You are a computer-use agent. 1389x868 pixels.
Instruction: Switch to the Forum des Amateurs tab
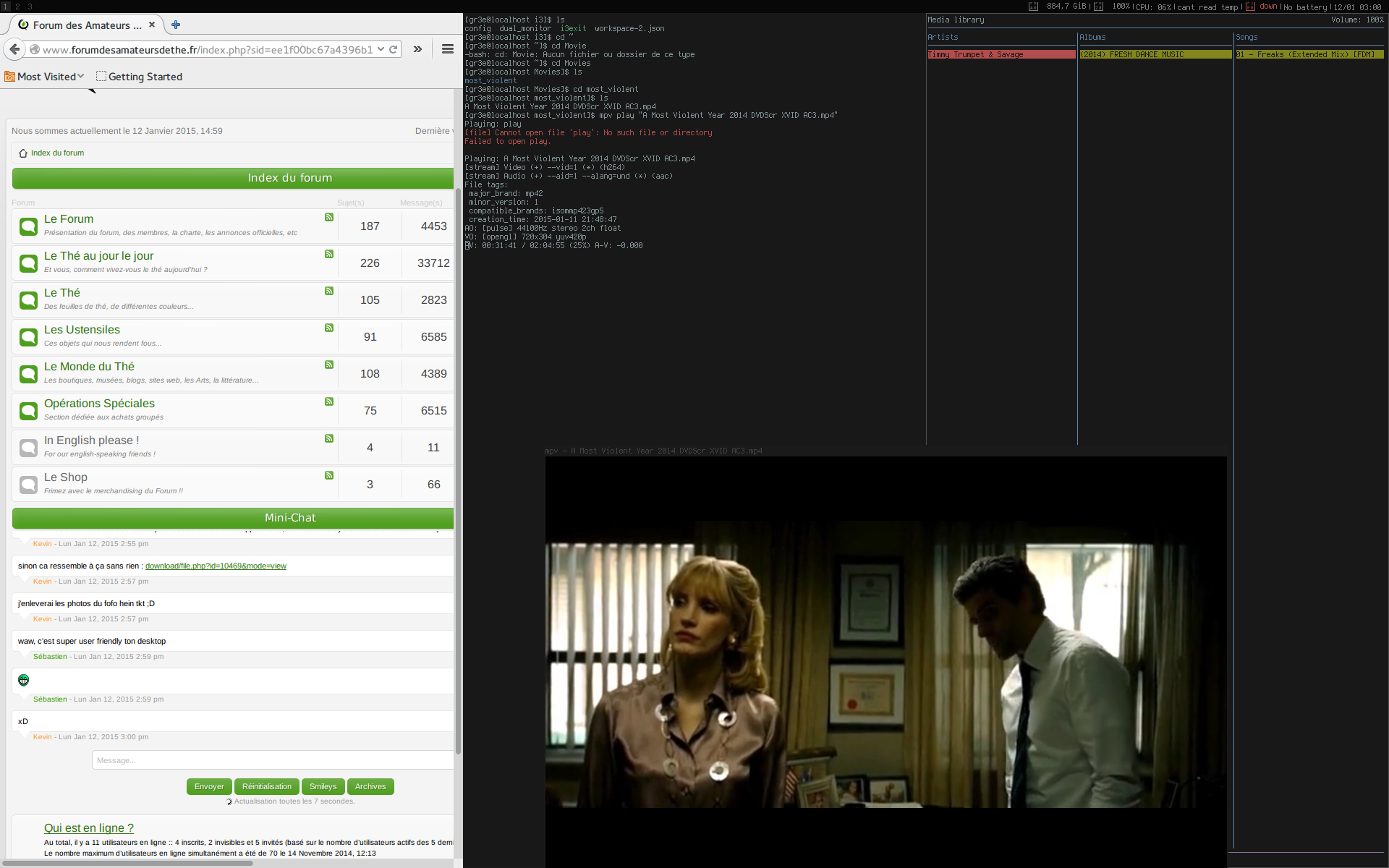click(x=85, y=25)
